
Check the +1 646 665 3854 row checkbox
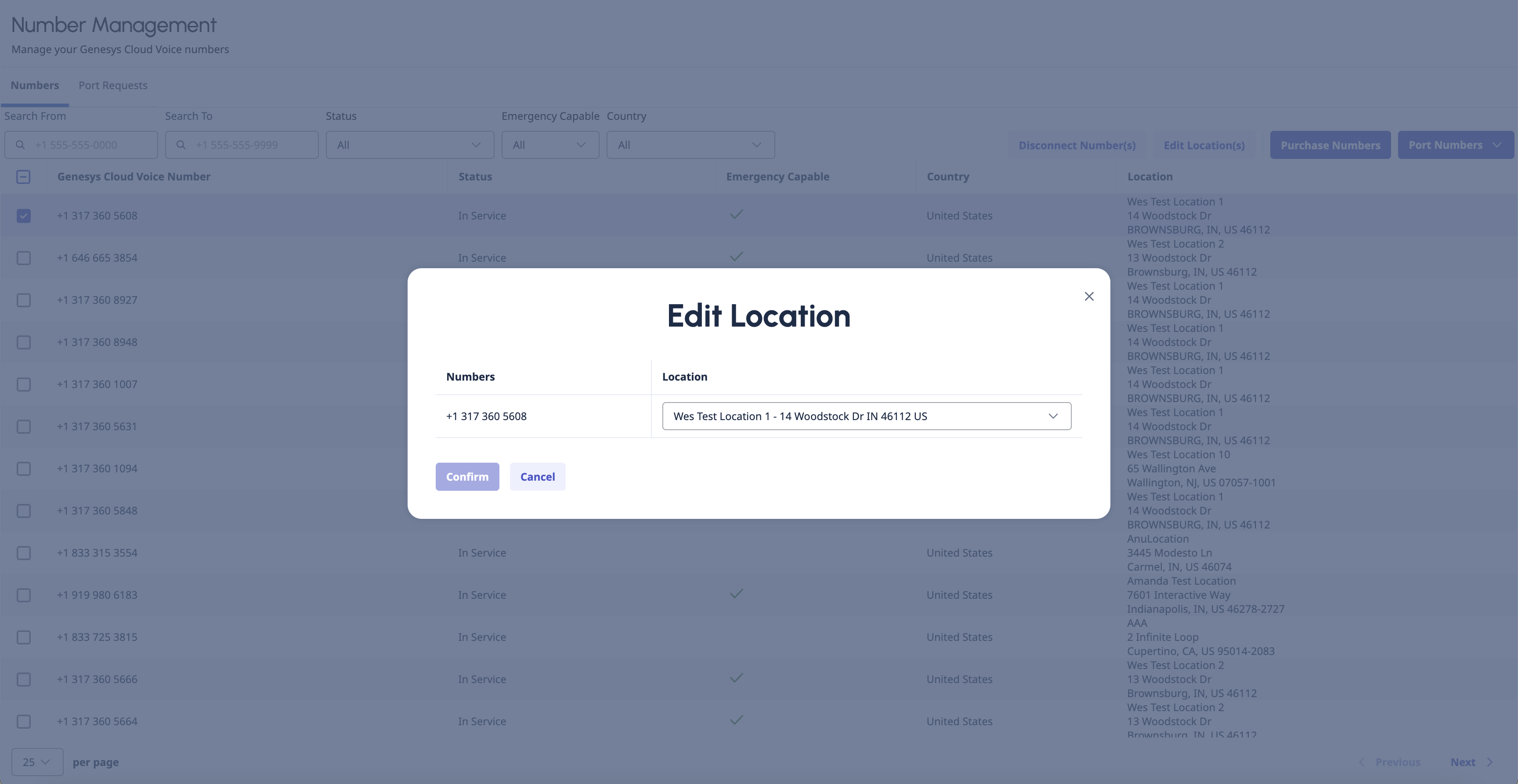(24, 258)
